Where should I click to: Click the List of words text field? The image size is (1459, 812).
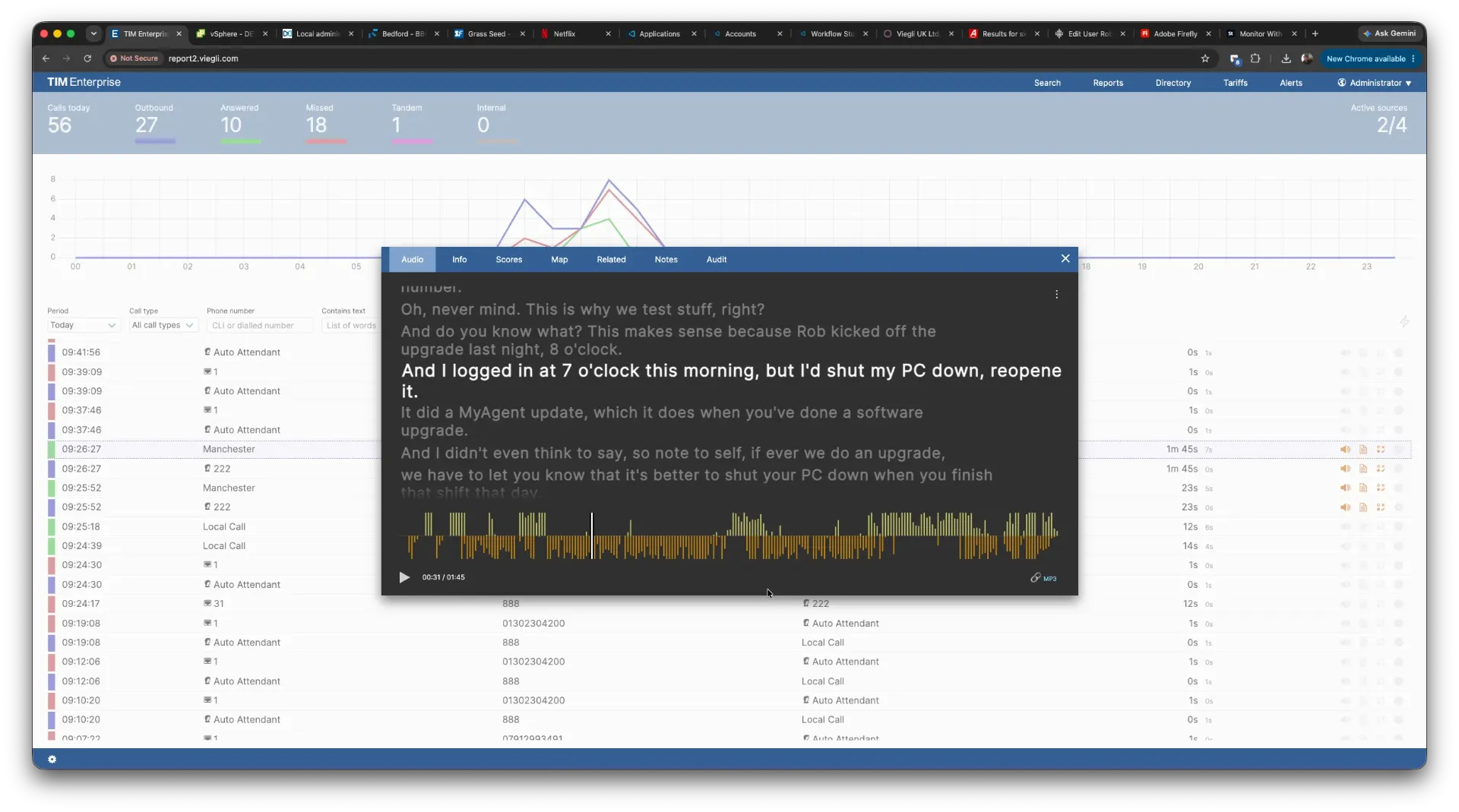[x=350, y=326]
